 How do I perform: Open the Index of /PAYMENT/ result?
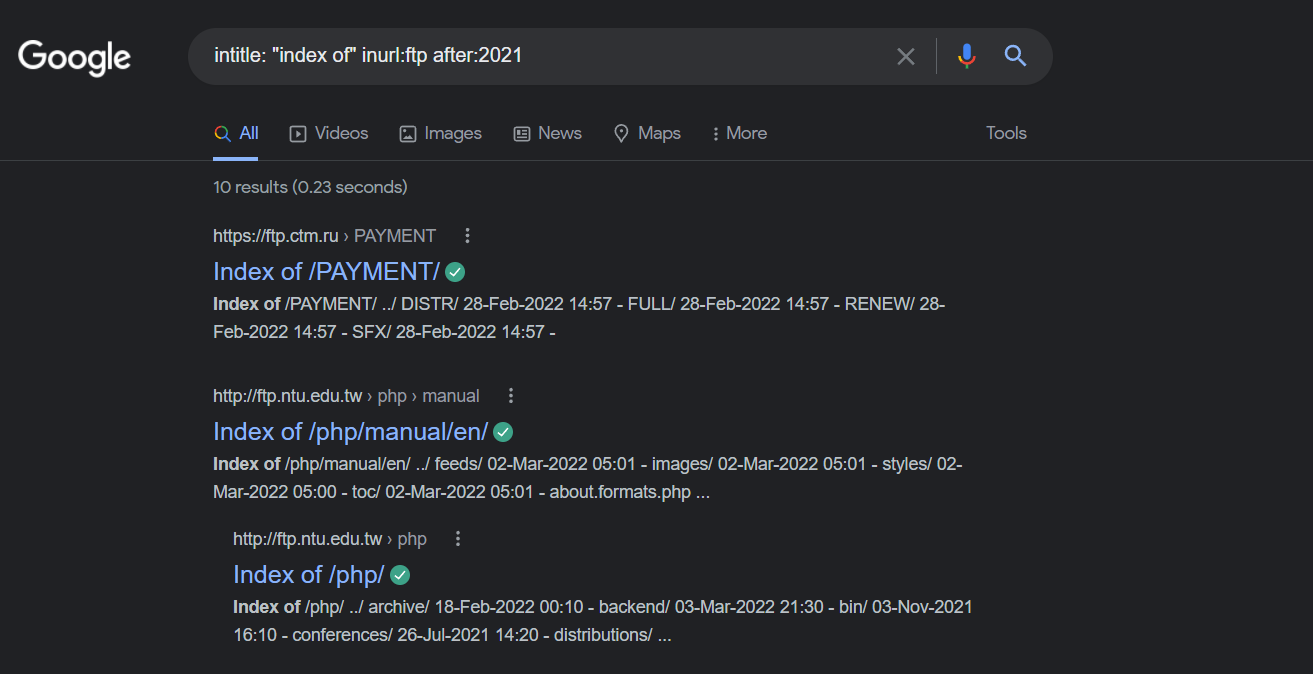point(326,271)
